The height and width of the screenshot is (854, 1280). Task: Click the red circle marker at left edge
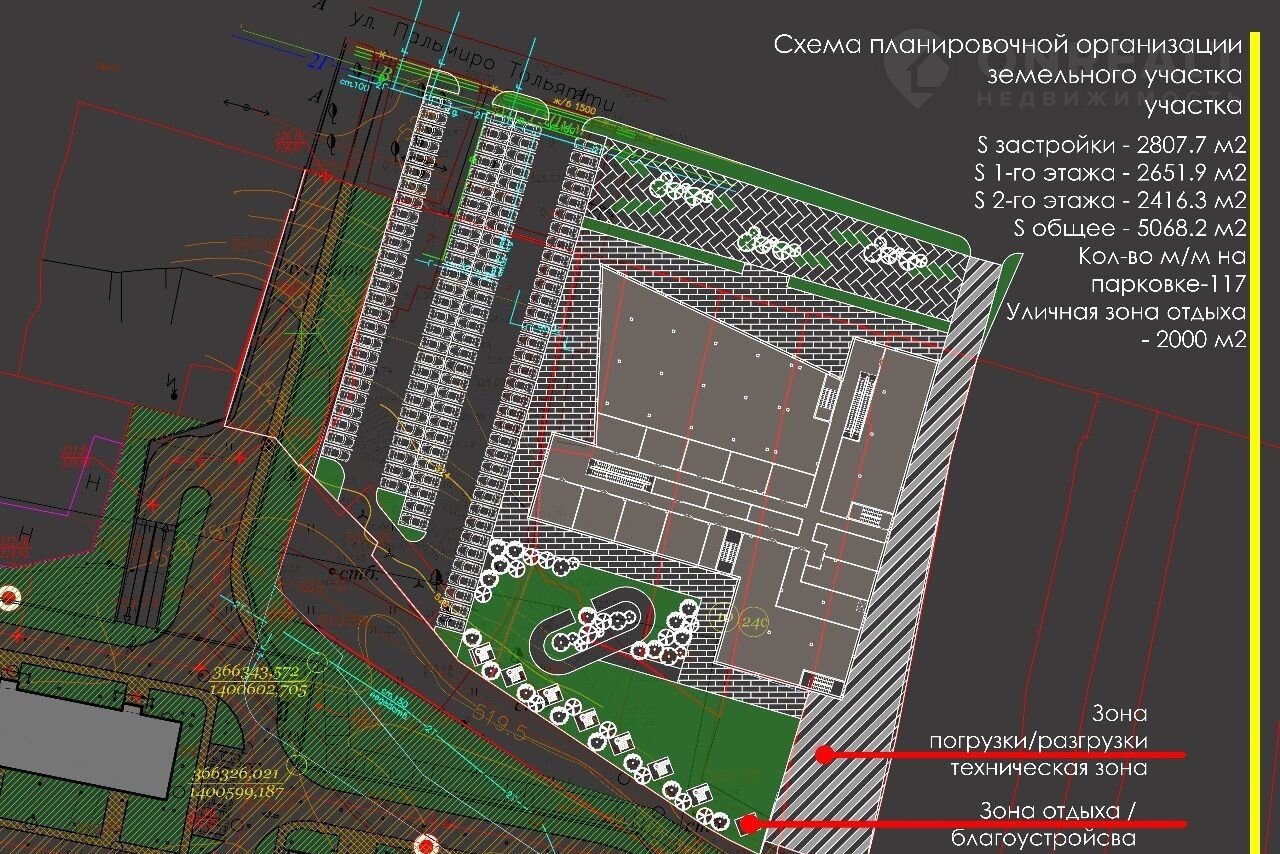pyautogui.click(x=8, y=598)
